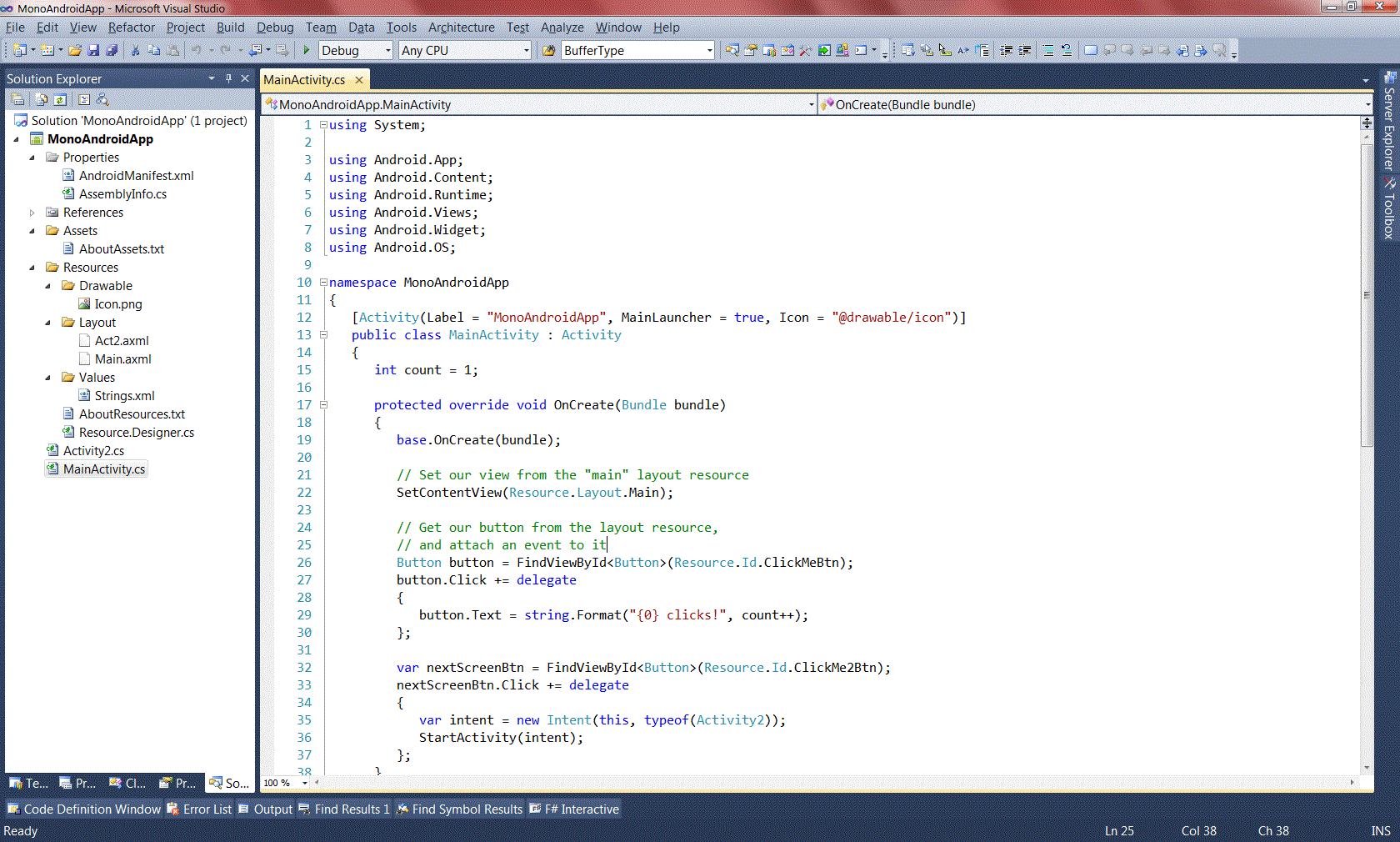This screenshot has height=842, width=1400.
Task: Expand the References node in Solution Explorer
Action: [x=32, y=213]
